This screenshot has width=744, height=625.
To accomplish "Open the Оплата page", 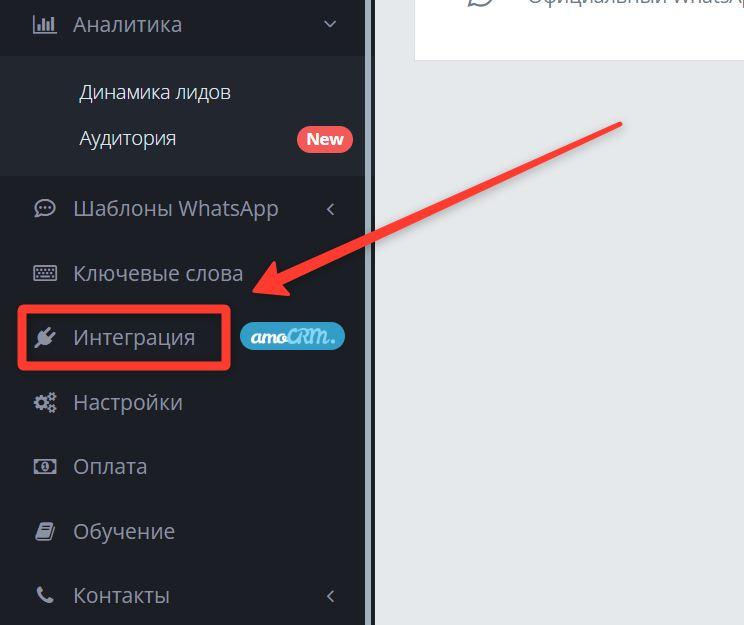I will point(110,466).
